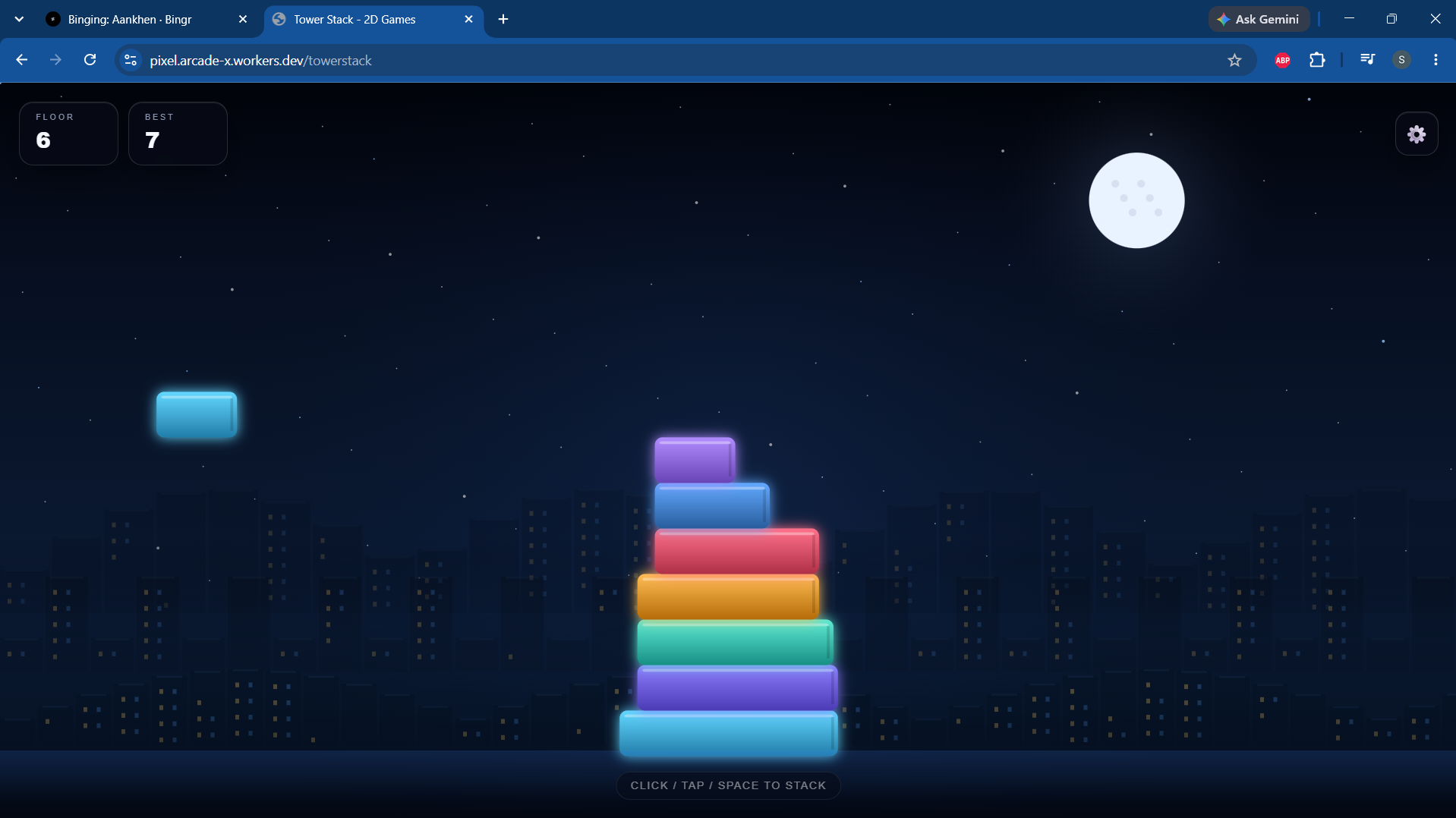Select the Tower Stack - 2D Games tab
Screen dimensions: 1456x818
click(373, 19)
